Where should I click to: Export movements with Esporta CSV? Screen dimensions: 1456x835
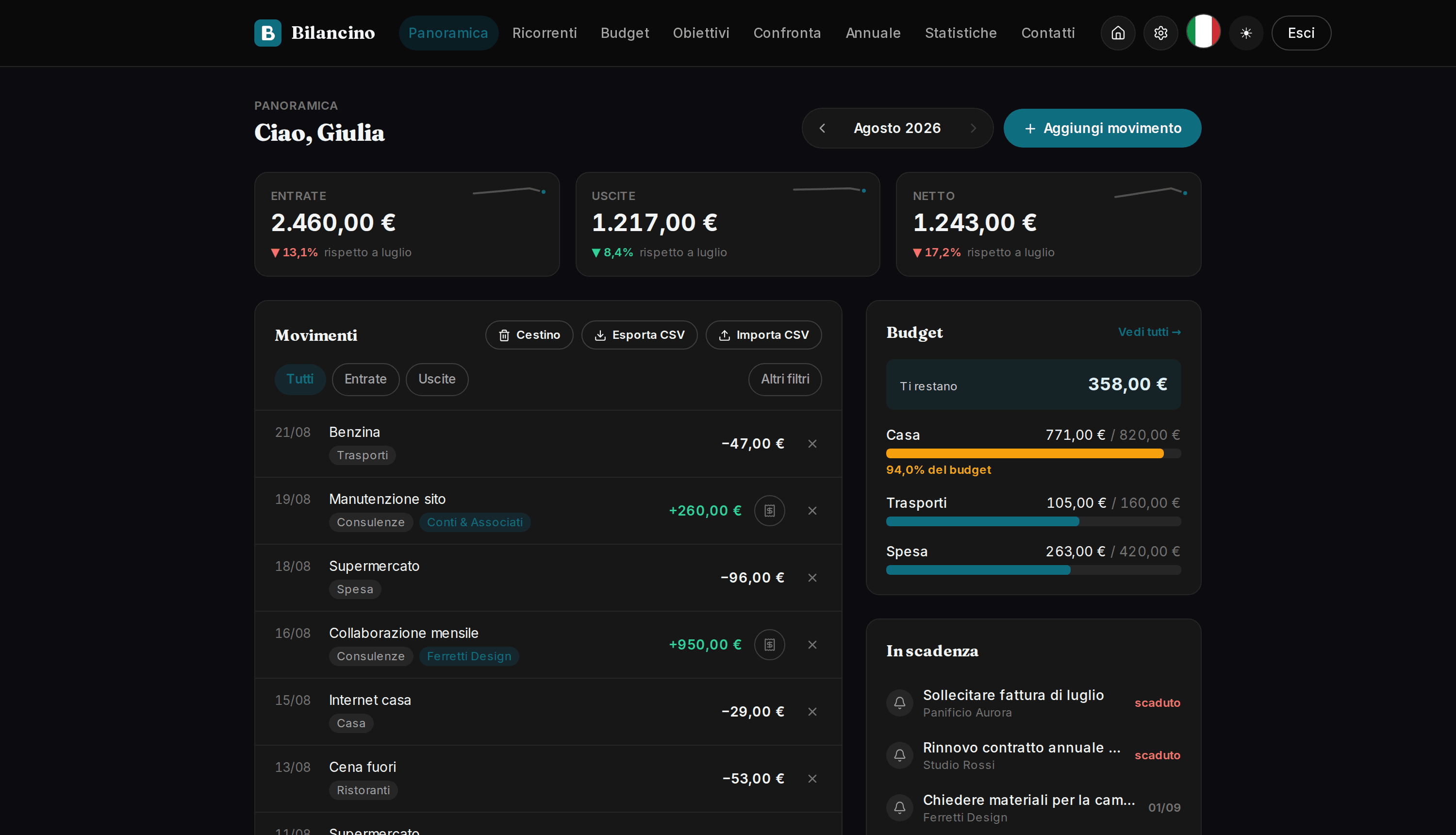click(x=639, y=335)
